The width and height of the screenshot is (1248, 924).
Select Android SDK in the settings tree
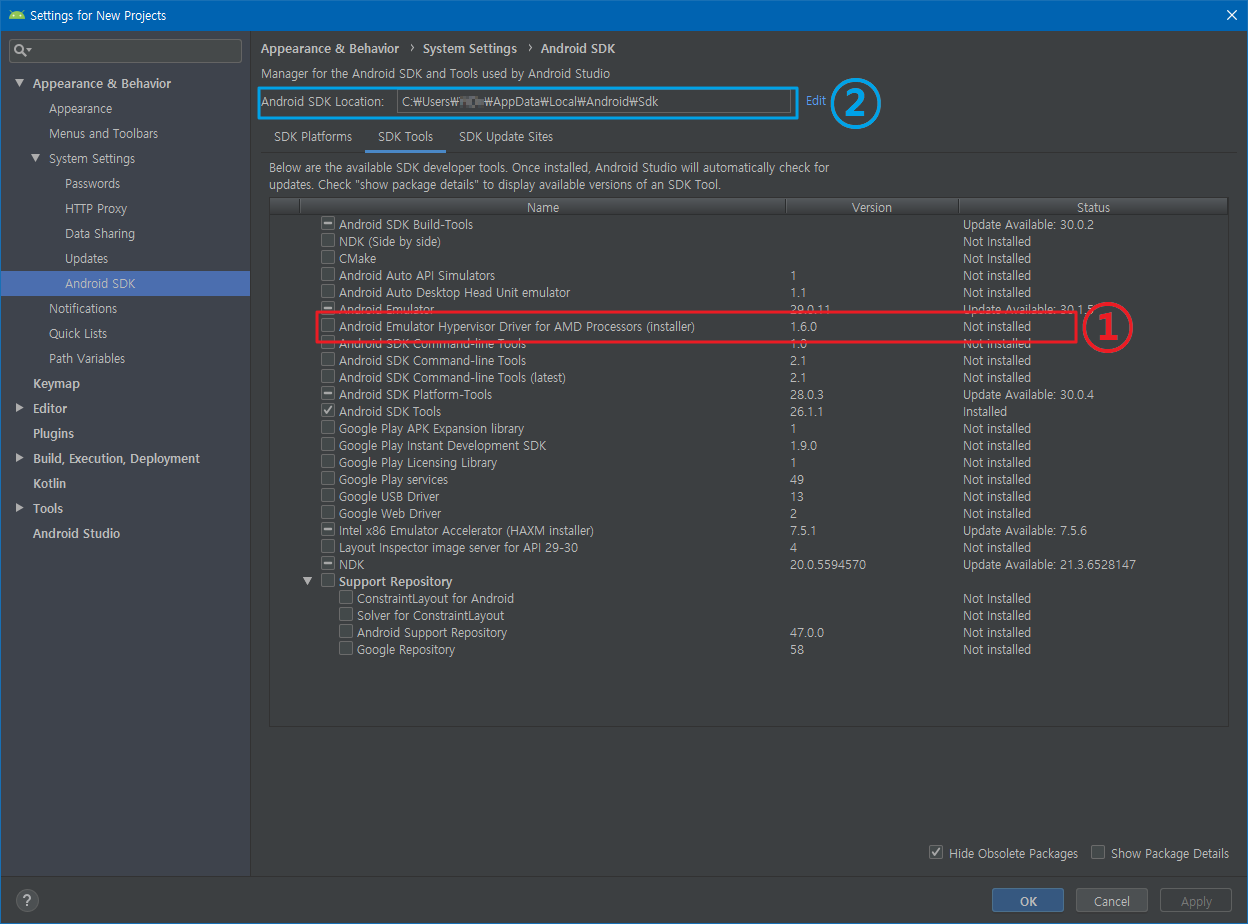coord(125,283)
